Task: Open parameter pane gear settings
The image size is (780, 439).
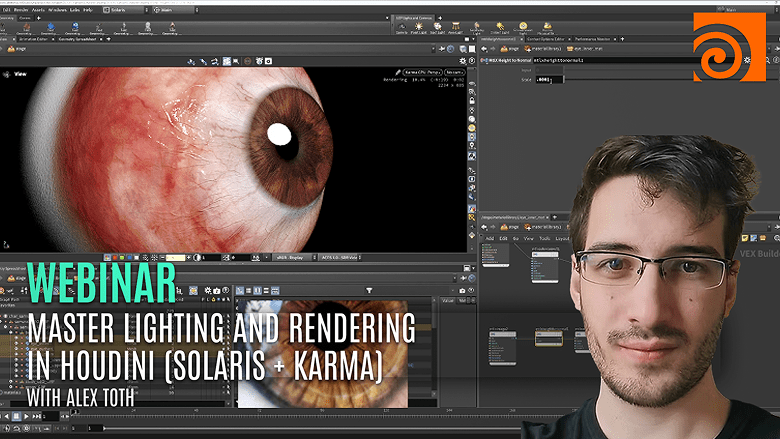Action: pyautogui.click(x=747, y=60)
